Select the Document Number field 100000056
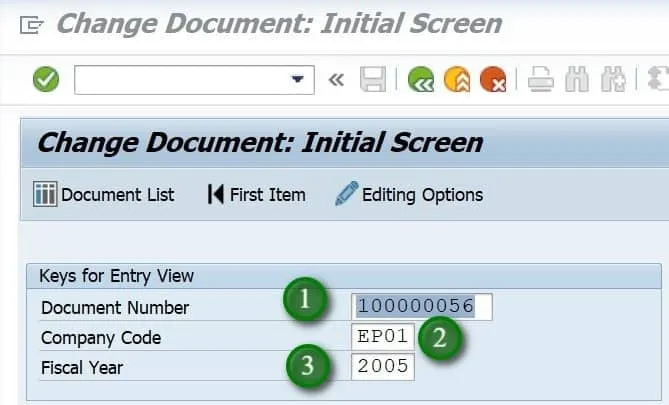Viewport: 669px width, 405px height. click(422, 306)
